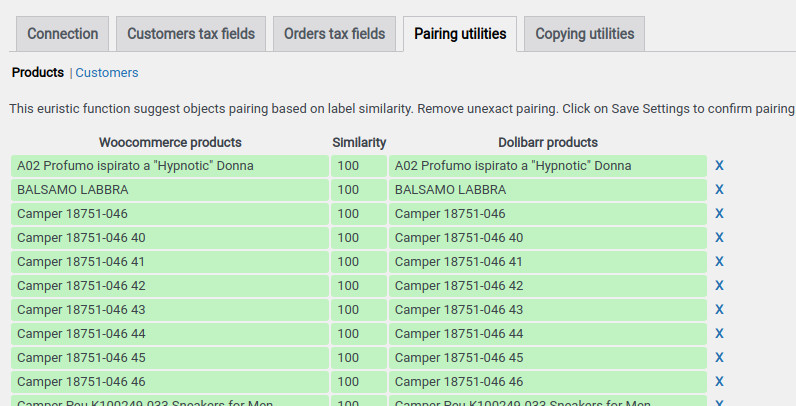Remove pairing of Camper 18751-046 43
Image resolution: width=796 pixels, height=406 pixels.
click(719, 310)
